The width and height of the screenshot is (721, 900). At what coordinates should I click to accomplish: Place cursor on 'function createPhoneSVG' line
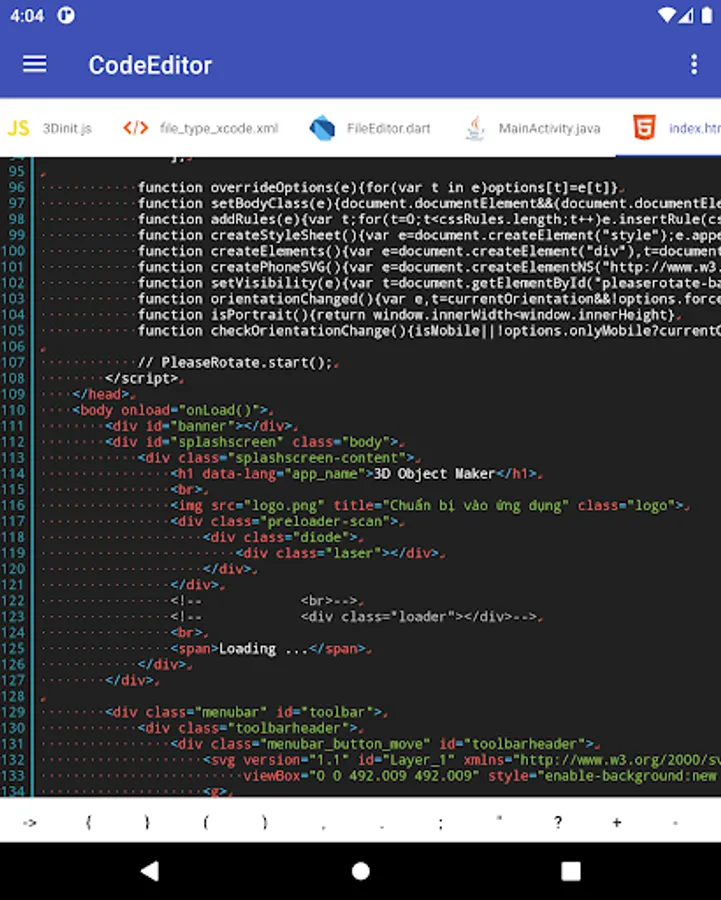coord(429,267)
